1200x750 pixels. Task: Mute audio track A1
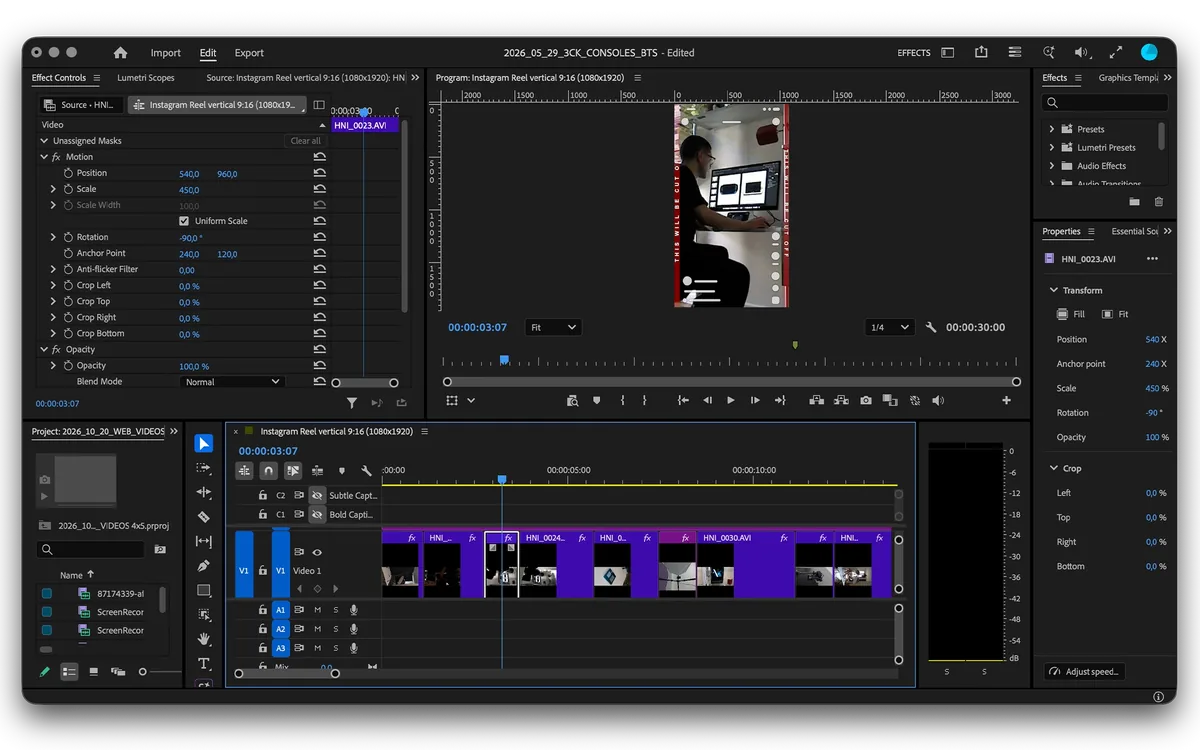coord(317,610)
